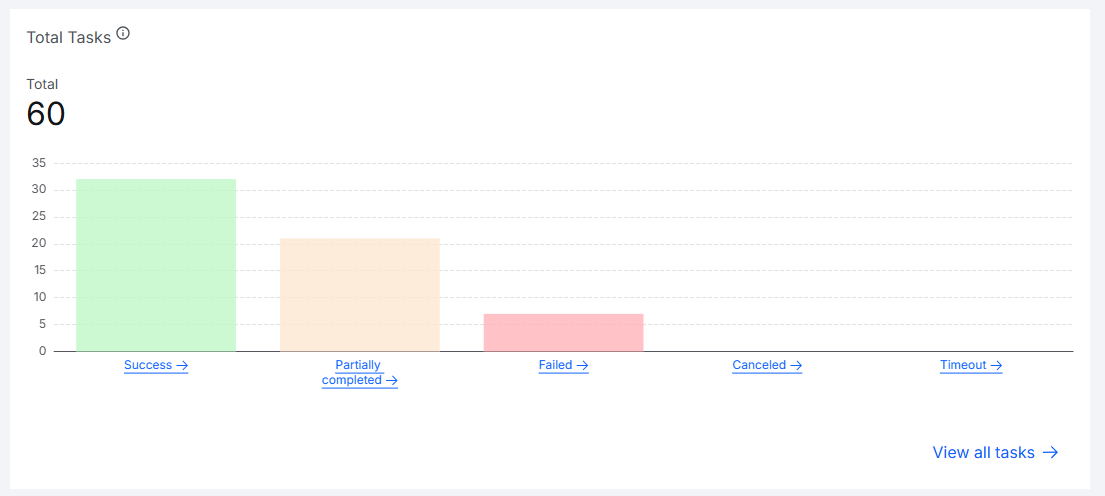Click the Total Tasks heading
The image size is (1105, 496).
[x=69, y=38]
